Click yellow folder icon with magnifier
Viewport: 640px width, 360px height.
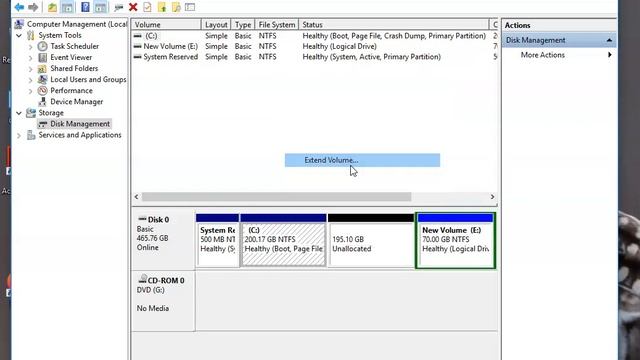click(176, 7)
